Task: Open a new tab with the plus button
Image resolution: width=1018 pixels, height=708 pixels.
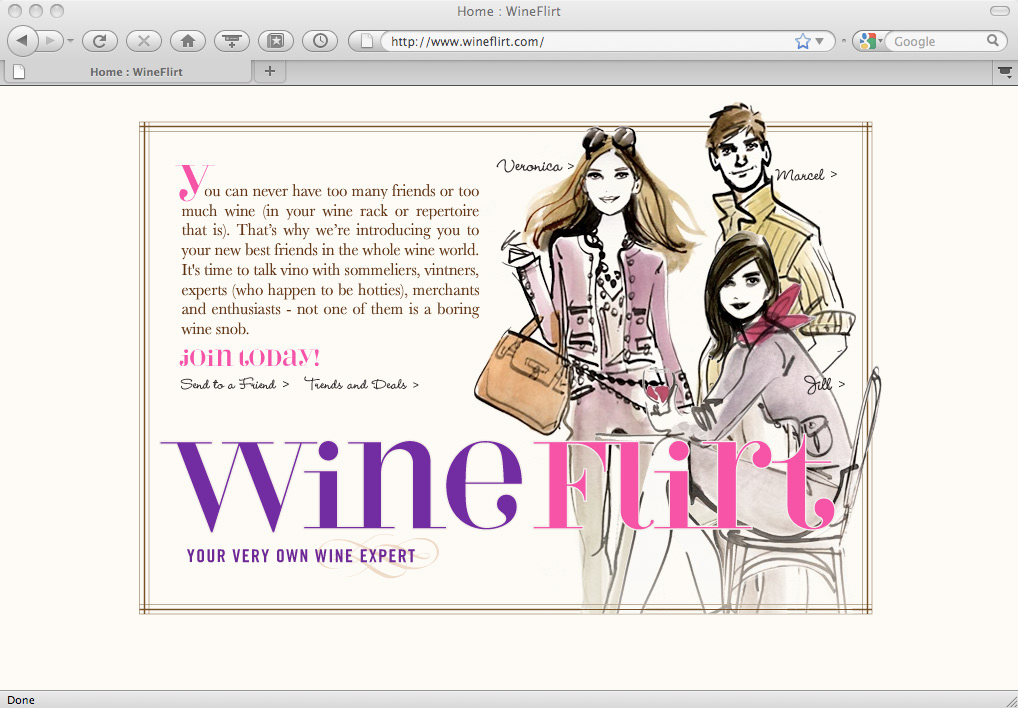Action: click(270, 71)
